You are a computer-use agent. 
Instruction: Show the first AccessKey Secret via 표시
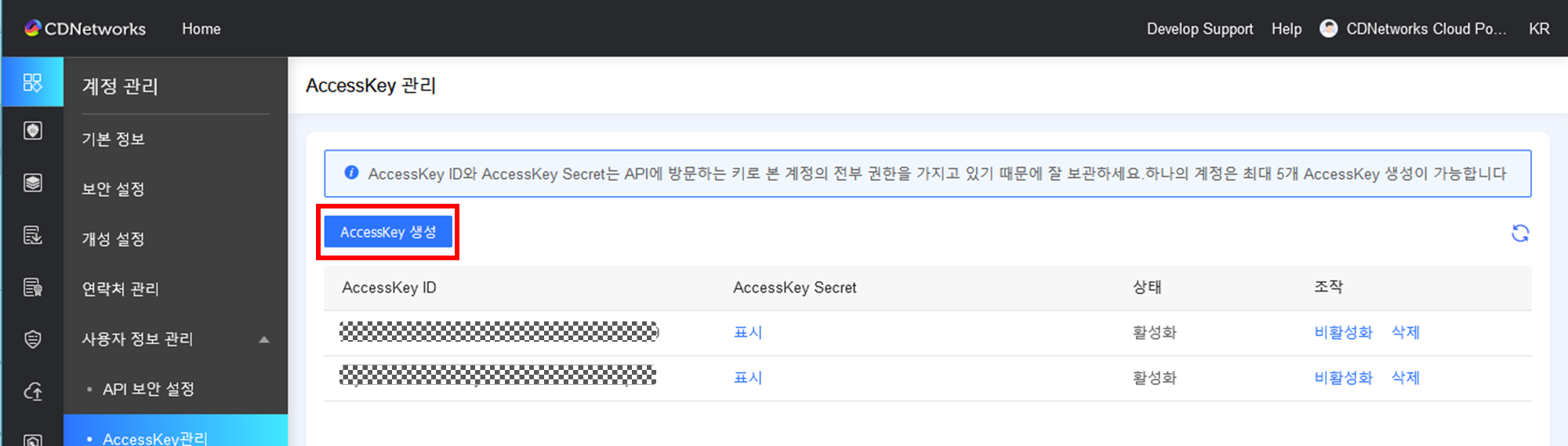(x=748, y=332)
